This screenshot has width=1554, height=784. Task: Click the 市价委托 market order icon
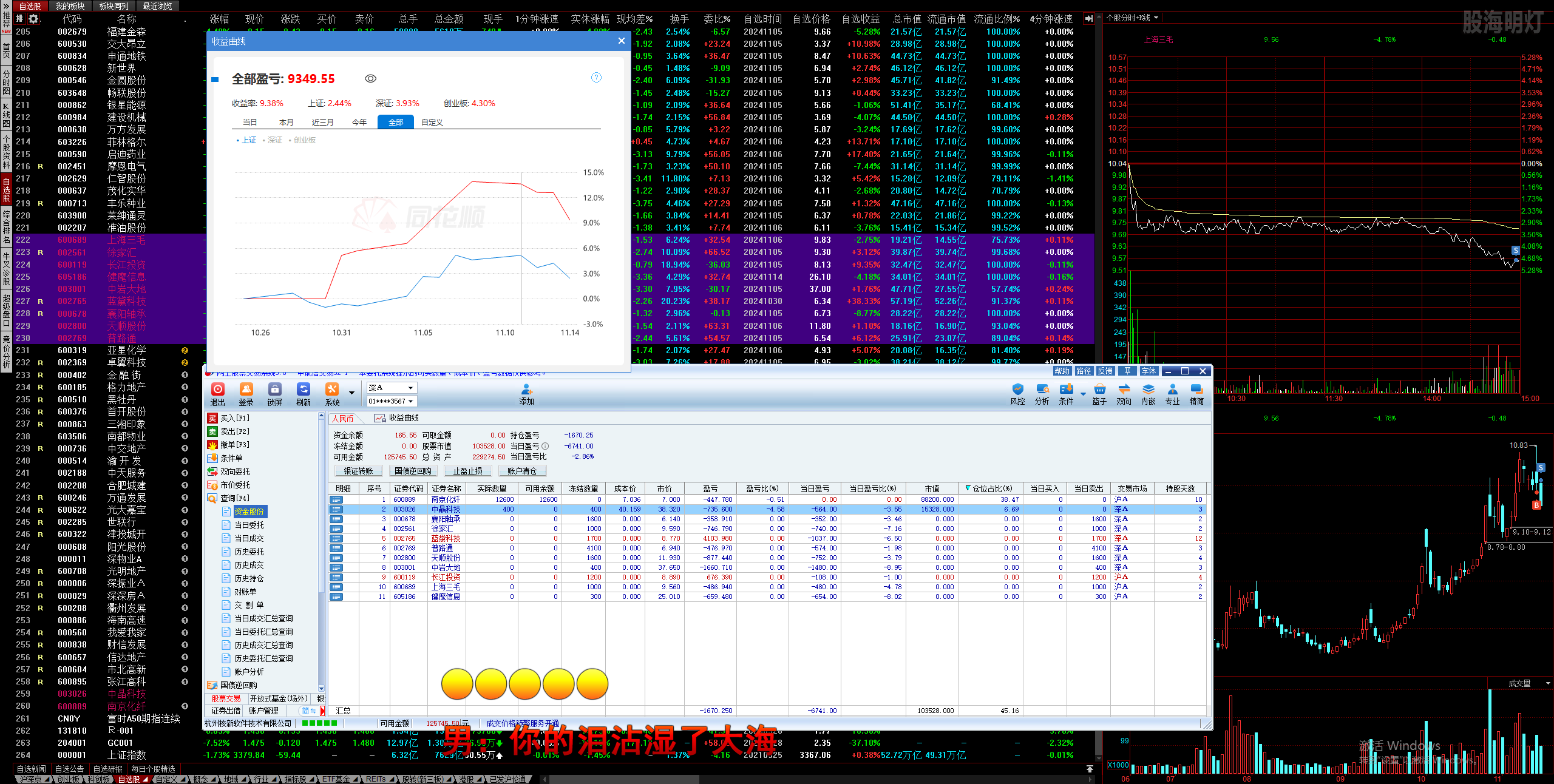[212, 485]
